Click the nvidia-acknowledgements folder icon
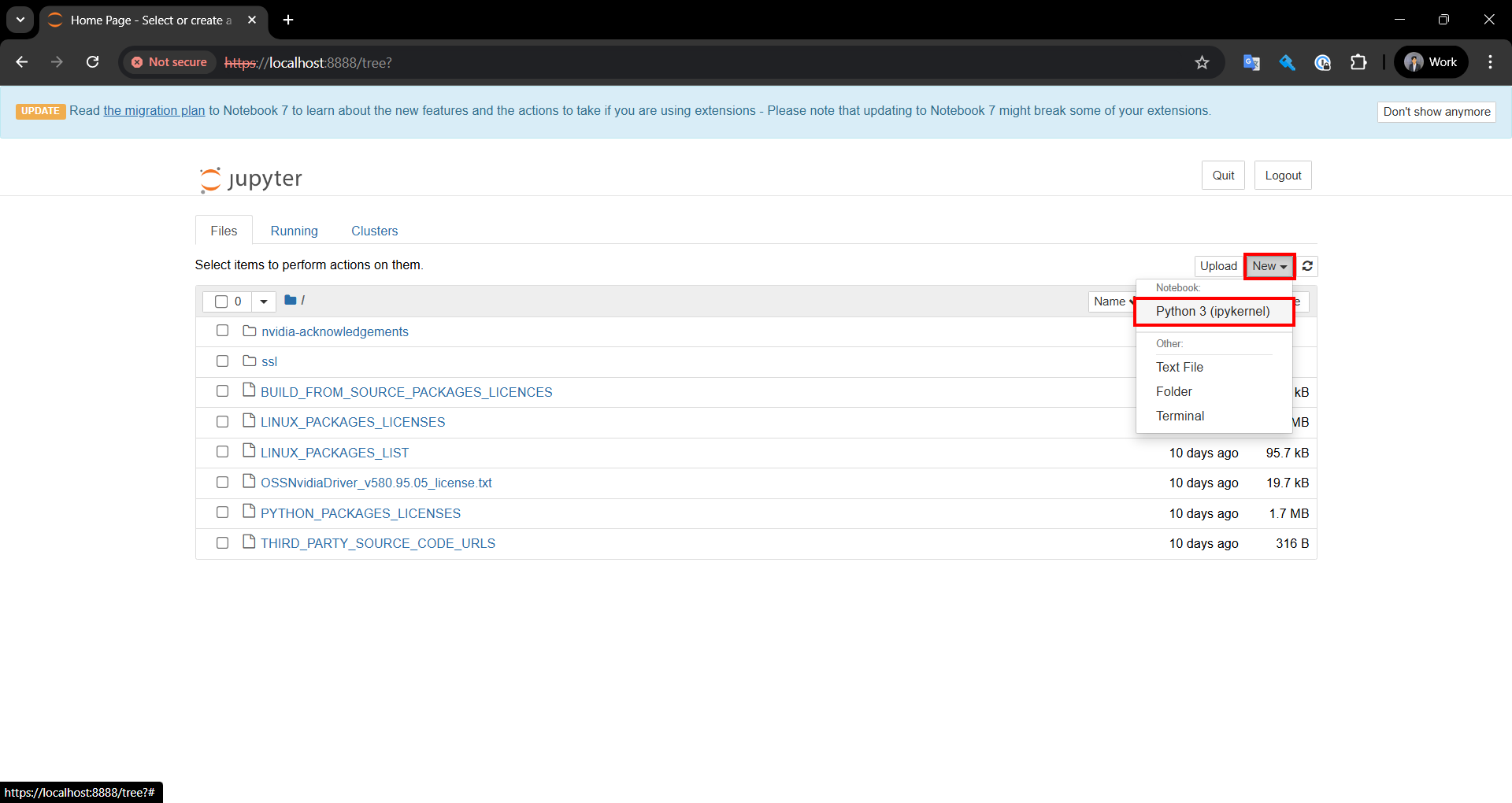The image size is (1512, 803). click(250, 331)
